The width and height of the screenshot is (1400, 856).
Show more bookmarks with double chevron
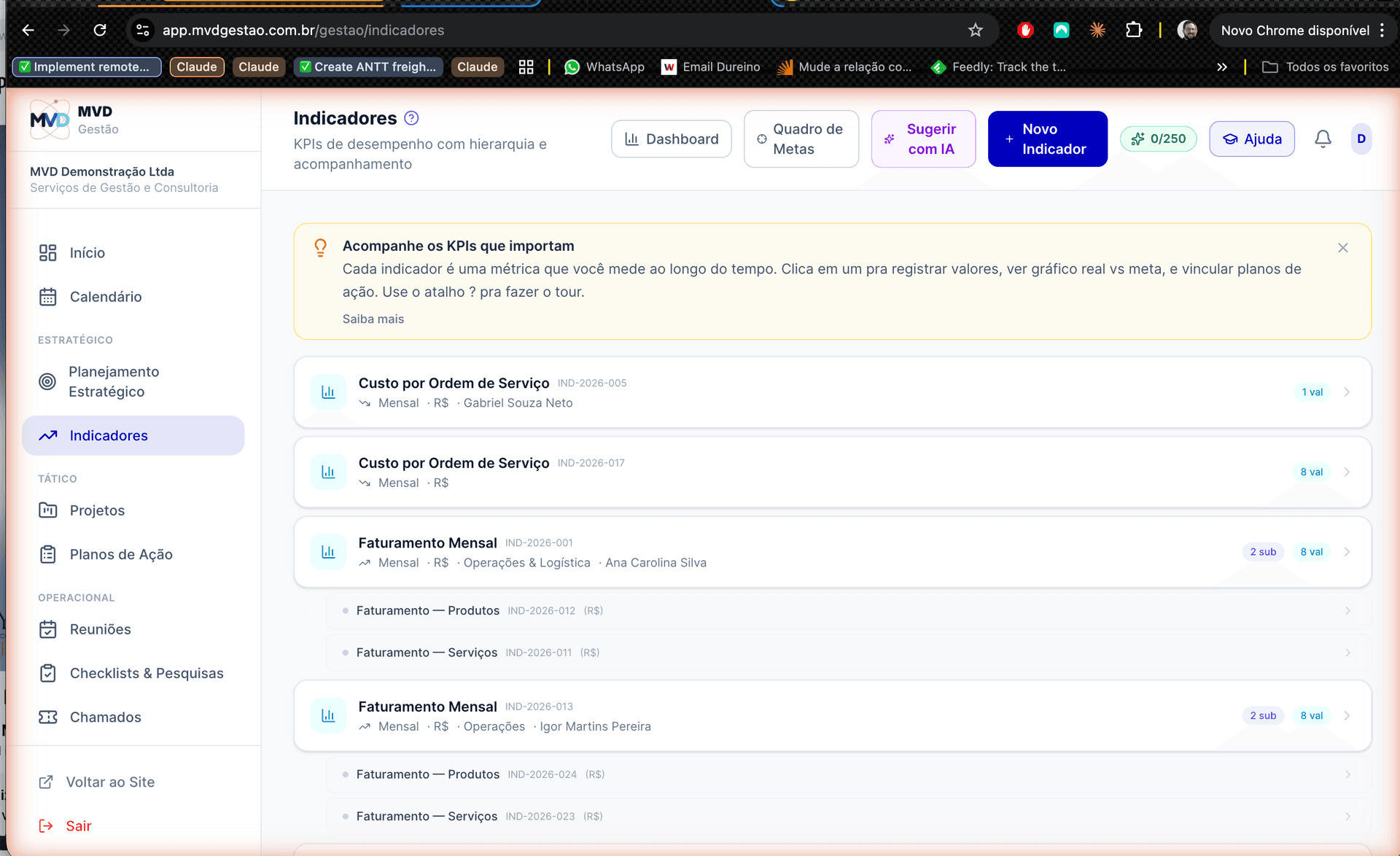1222,67
